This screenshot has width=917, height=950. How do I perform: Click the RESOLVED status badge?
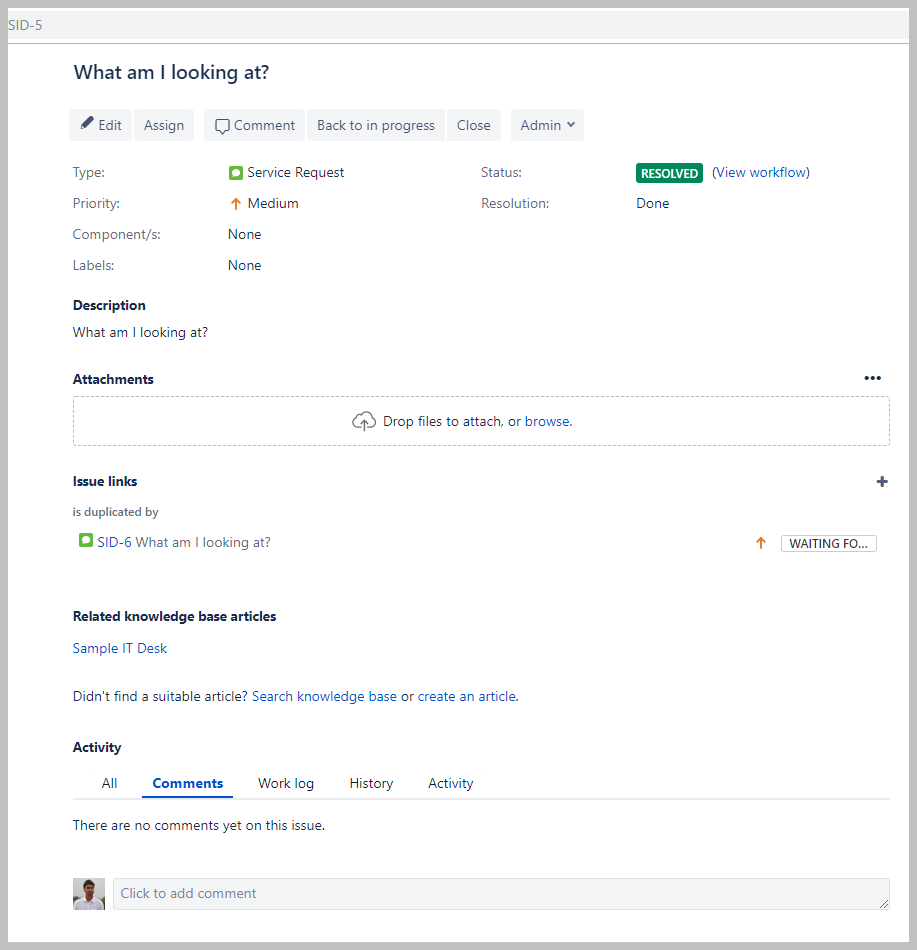click(x=669, y=173)
